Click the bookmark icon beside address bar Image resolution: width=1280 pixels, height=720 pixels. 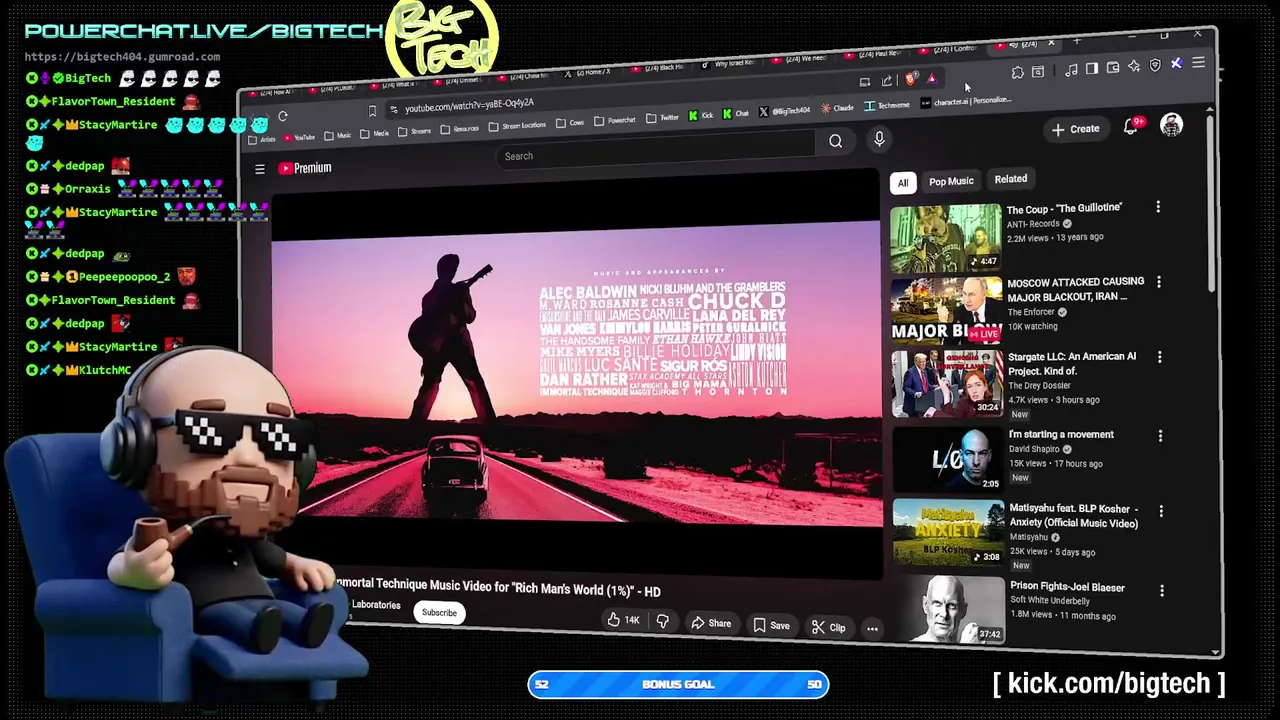(x=372, y=111)
